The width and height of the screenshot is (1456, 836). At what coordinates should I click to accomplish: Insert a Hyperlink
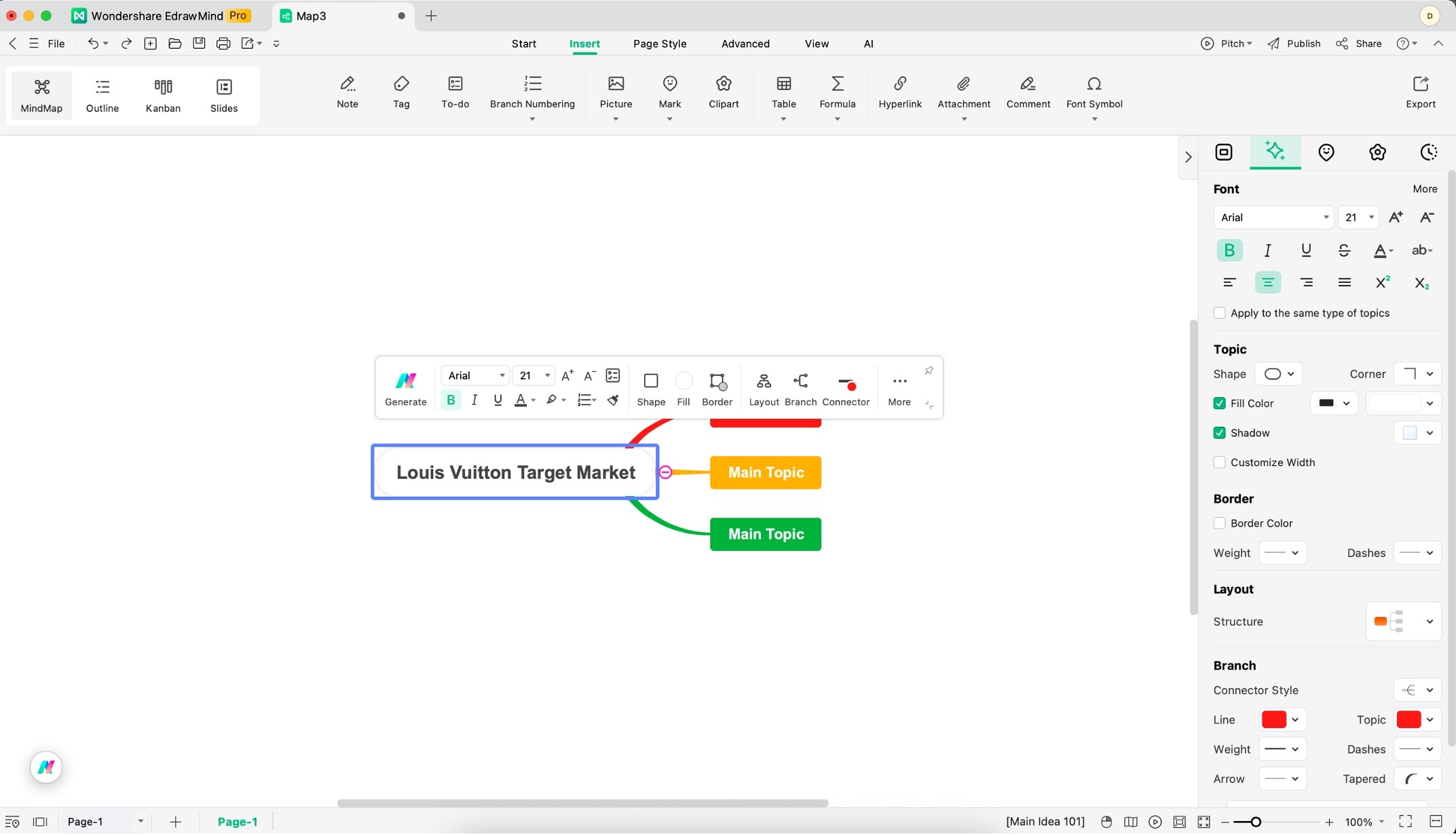(900, 92)
